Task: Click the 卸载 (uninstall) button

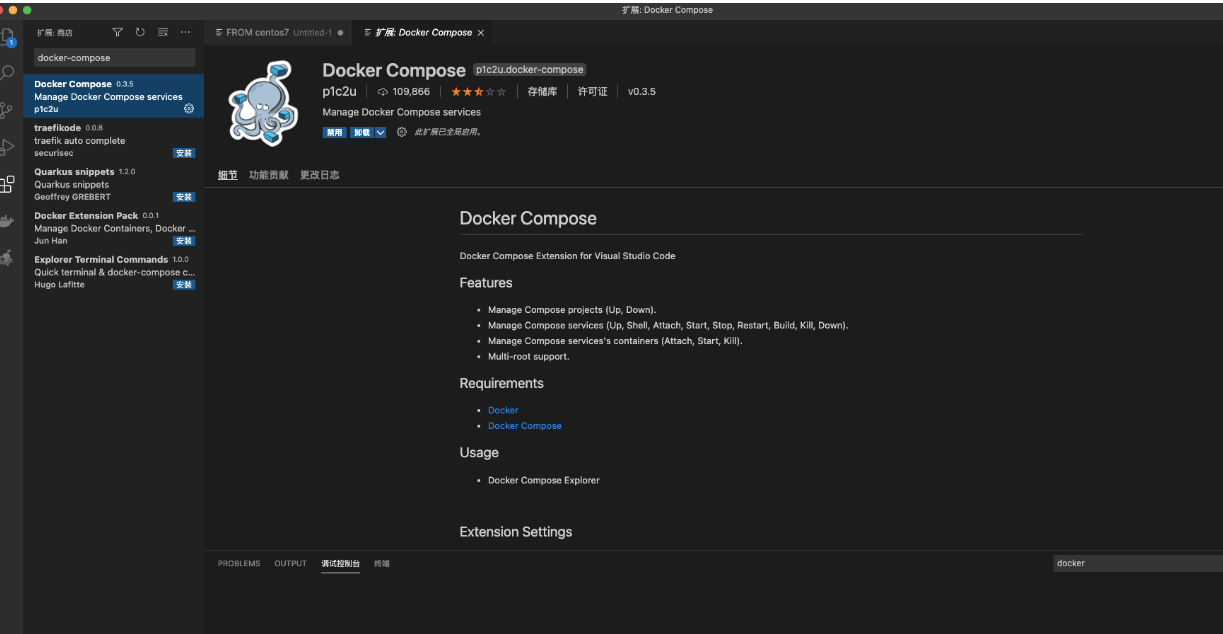Action: pos(361,132)
